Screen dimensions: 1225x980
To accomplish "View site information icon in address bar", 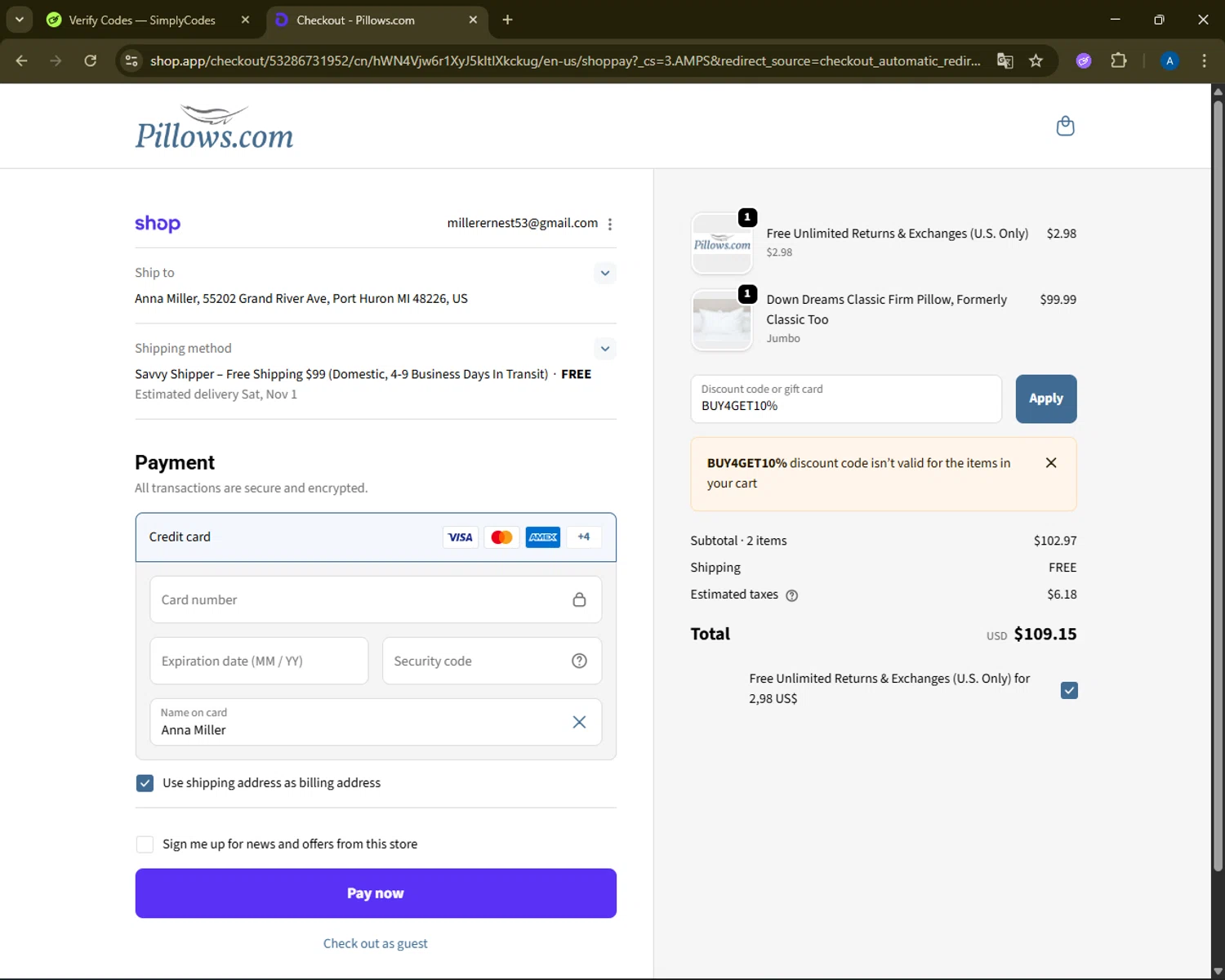I will (x=131, y=60).
